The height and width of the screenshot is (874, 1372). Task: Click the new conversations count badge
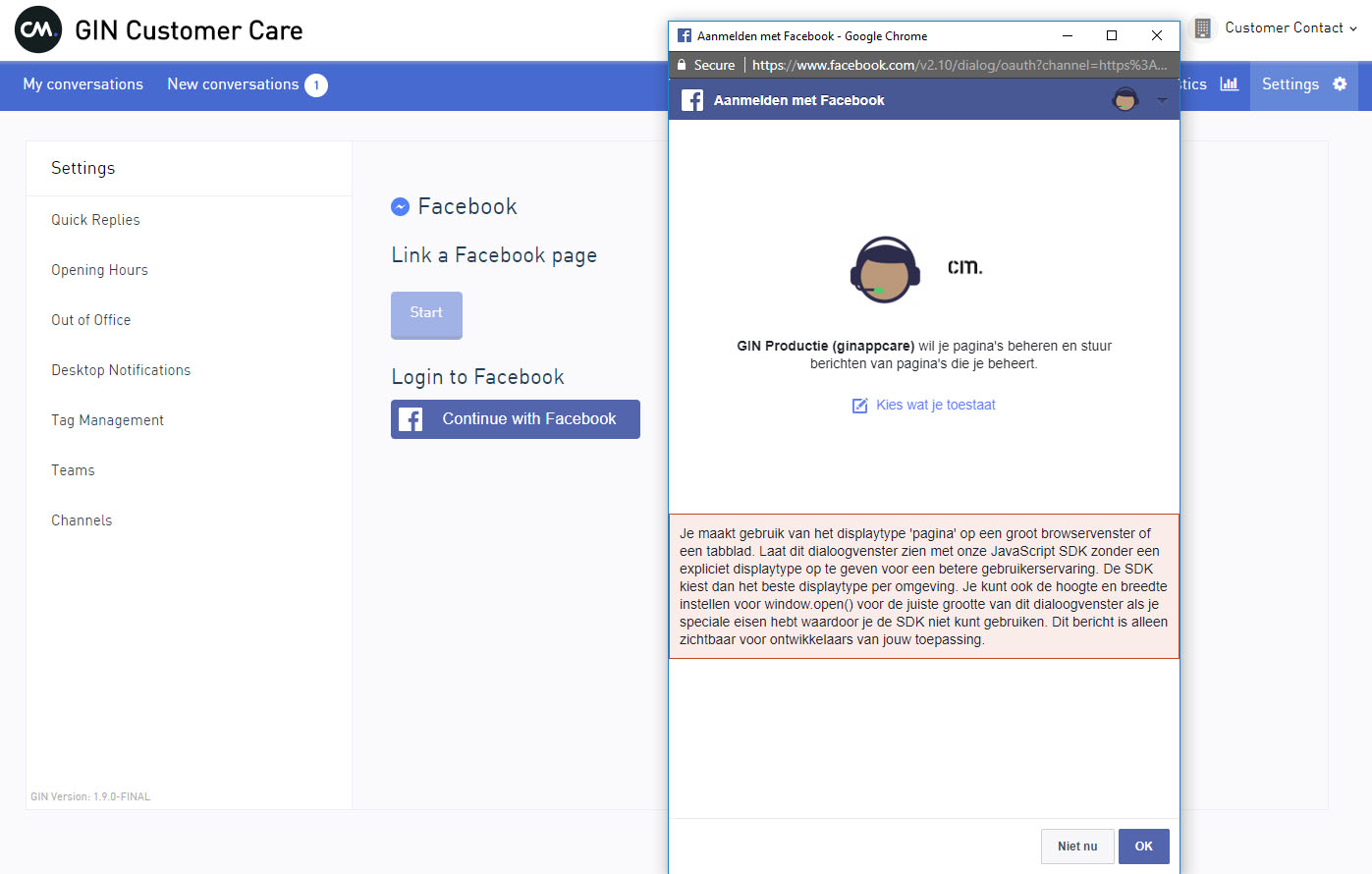coord(316,85)
